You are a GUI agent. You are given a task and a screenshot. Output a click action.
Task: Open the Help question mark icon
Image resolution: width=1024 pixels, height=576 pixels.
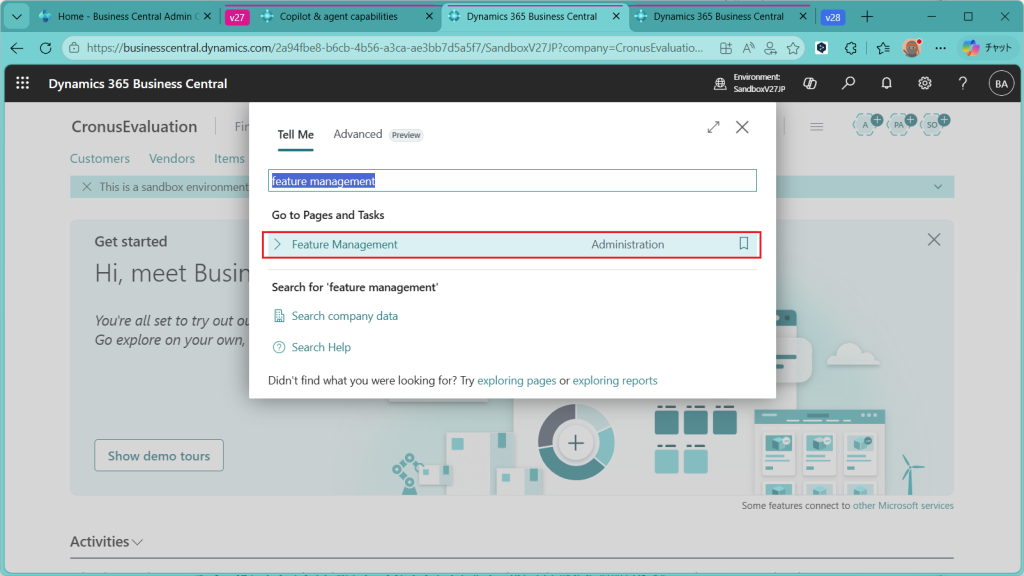pos(962,84)
